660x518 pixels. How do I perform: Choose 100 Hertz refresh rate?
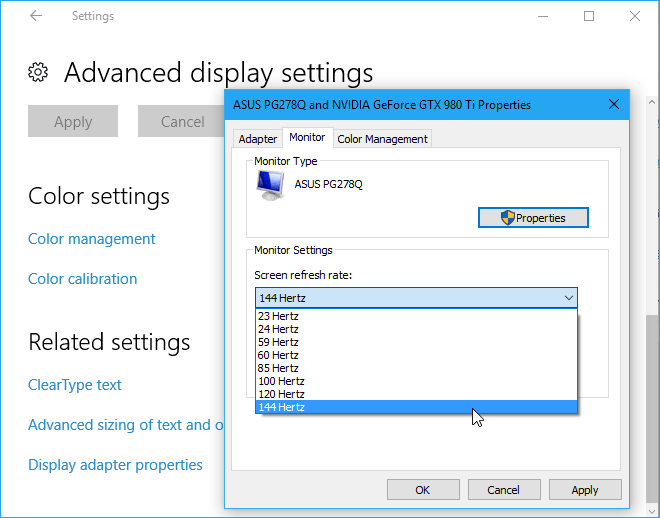coord(416,381)
